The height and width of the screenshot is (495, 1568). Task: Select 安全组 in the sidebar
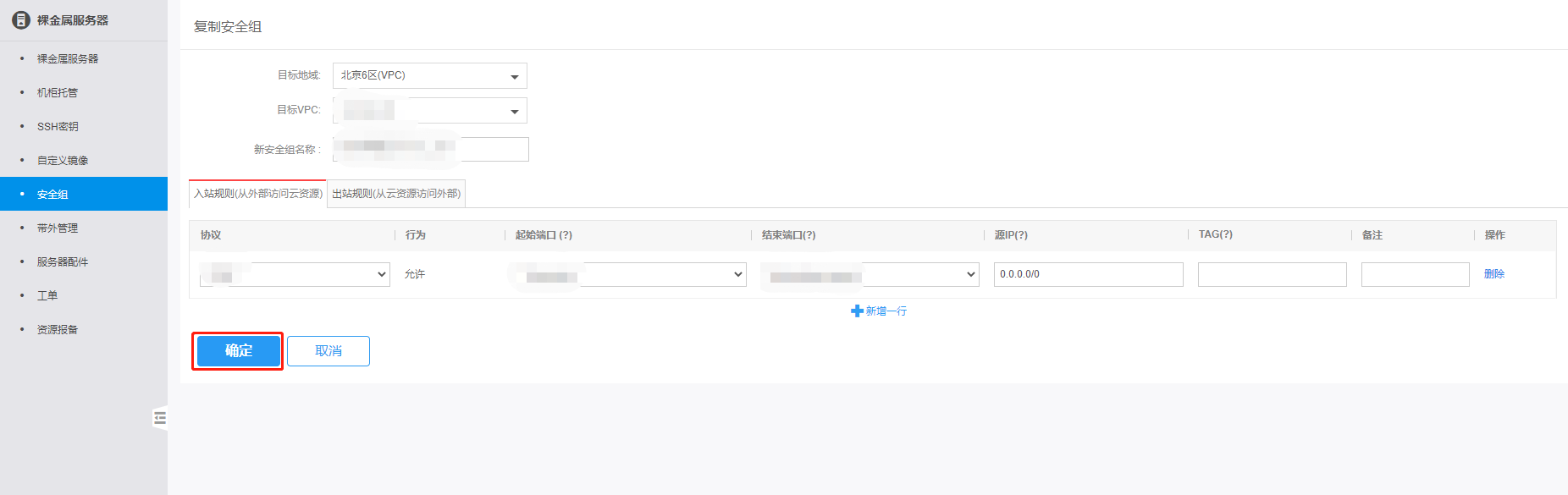point(84,194)
